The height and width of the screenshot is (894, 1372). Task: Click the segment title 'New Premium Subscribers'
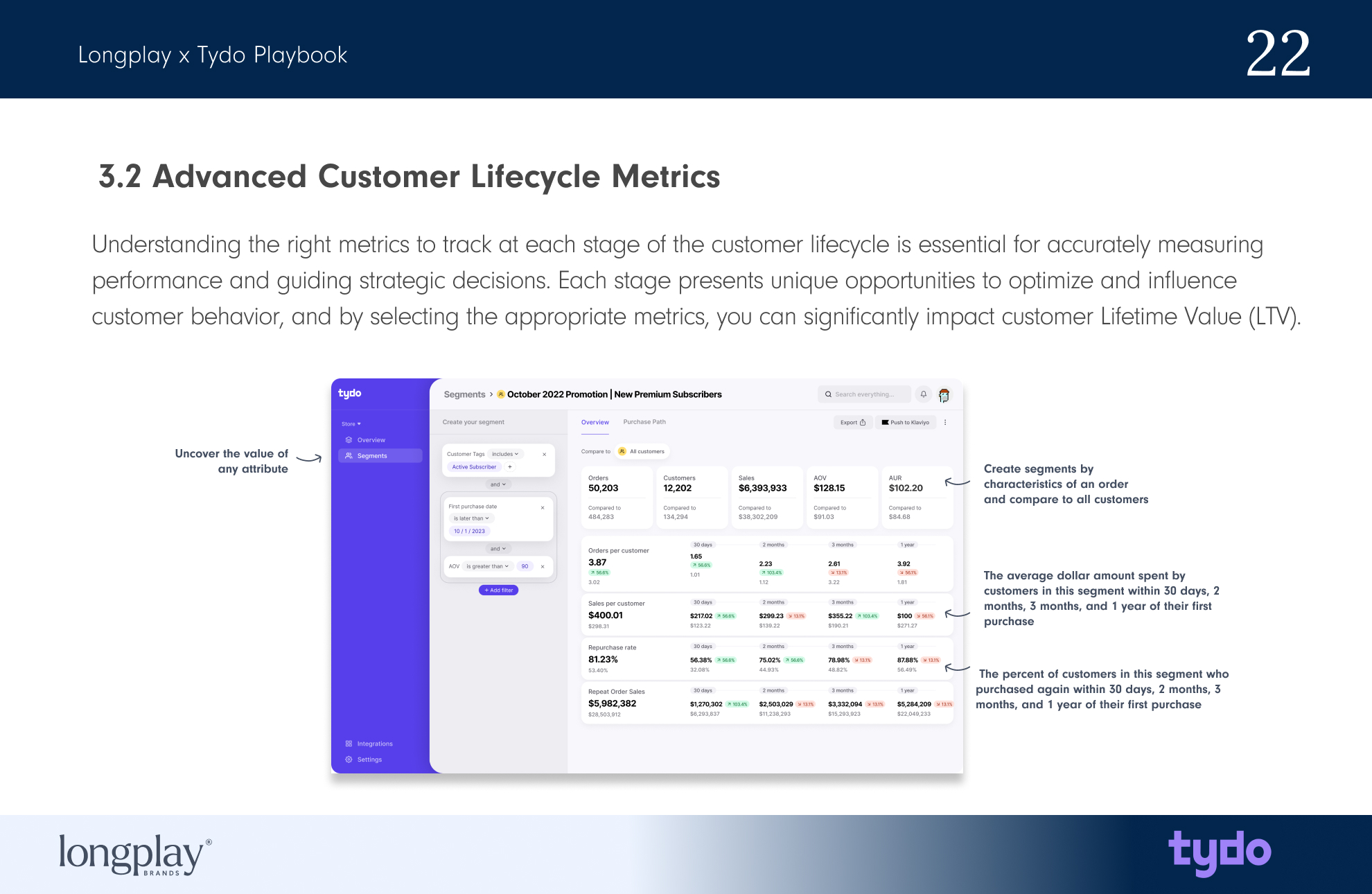click(668, 394)
